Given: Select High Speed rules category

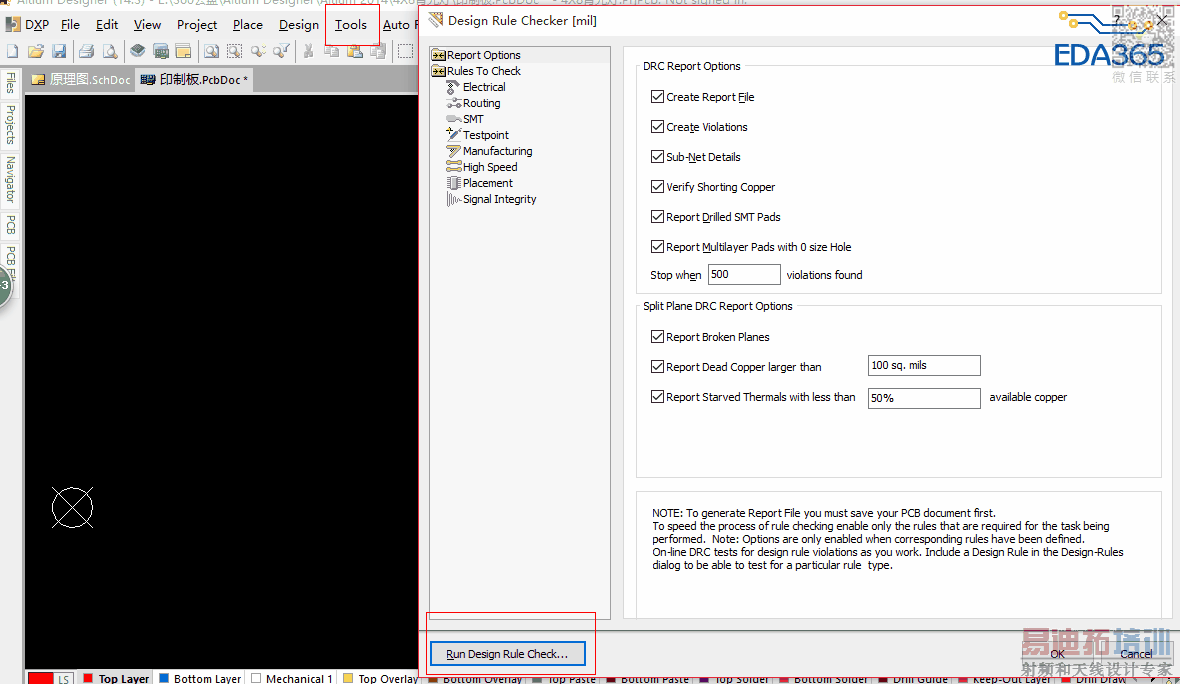Looking at the screenshot, I should [482, 167].
